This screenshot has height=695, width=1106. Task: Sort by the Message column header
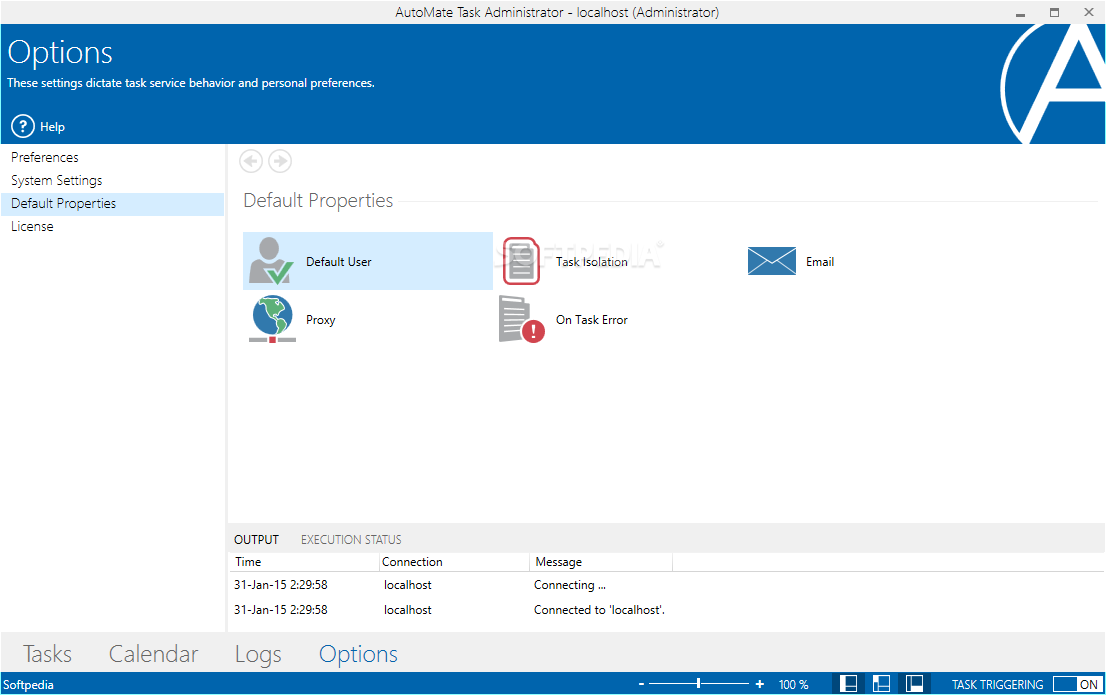point(601,562)
